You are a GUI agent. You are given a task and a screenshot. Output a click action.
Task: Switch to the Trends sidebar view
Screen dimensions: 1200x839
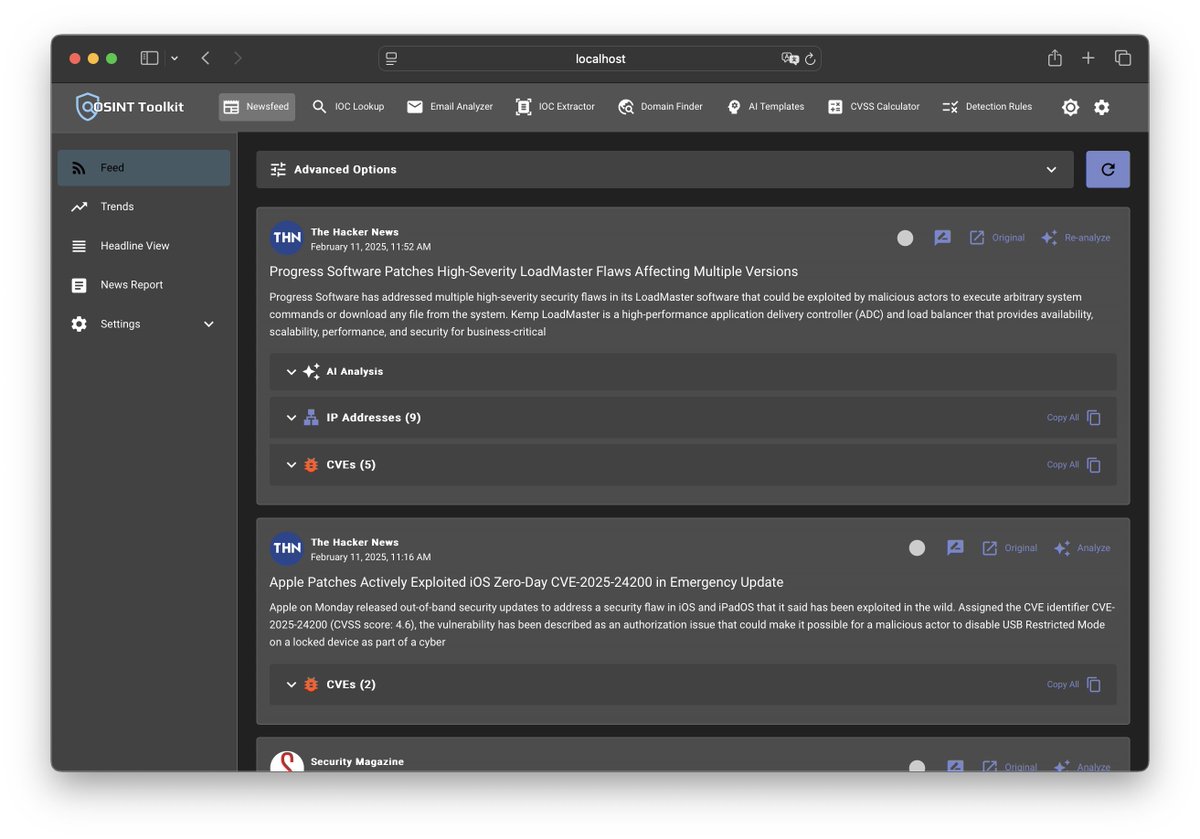pos(117,206)
